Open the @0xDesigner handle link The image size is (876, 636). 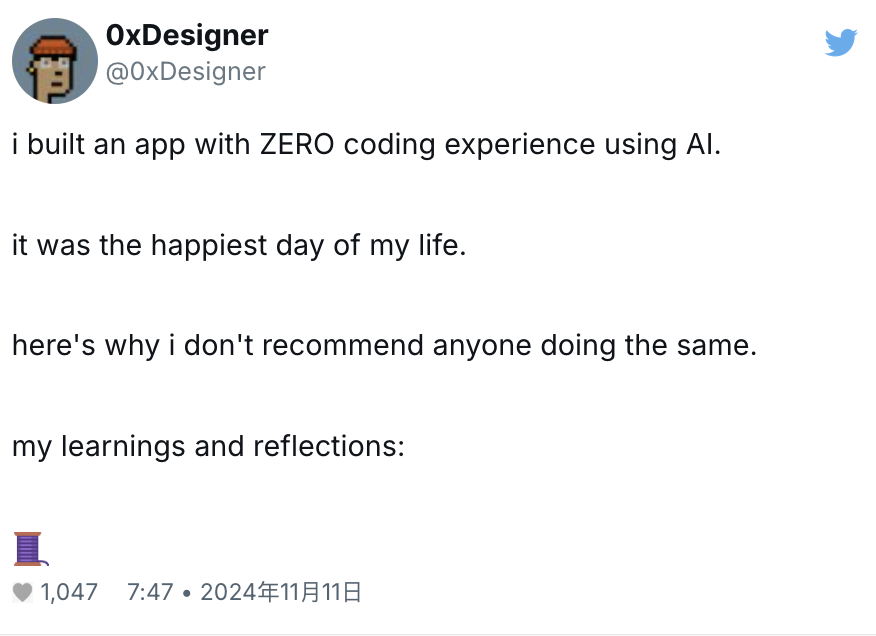186,71
